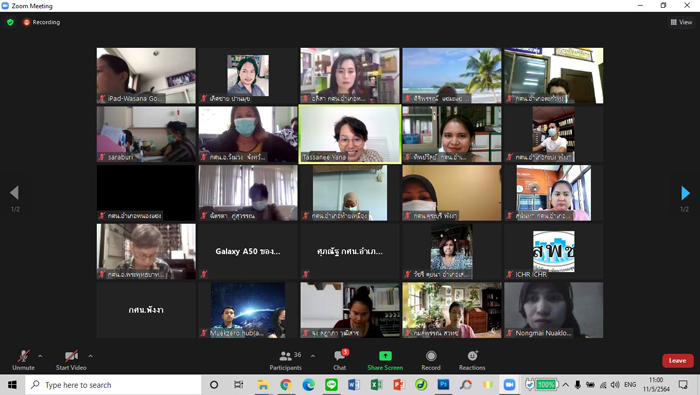Open network status tray icon
The width and height of the screenshot is (700, 395).
point(604,385)
